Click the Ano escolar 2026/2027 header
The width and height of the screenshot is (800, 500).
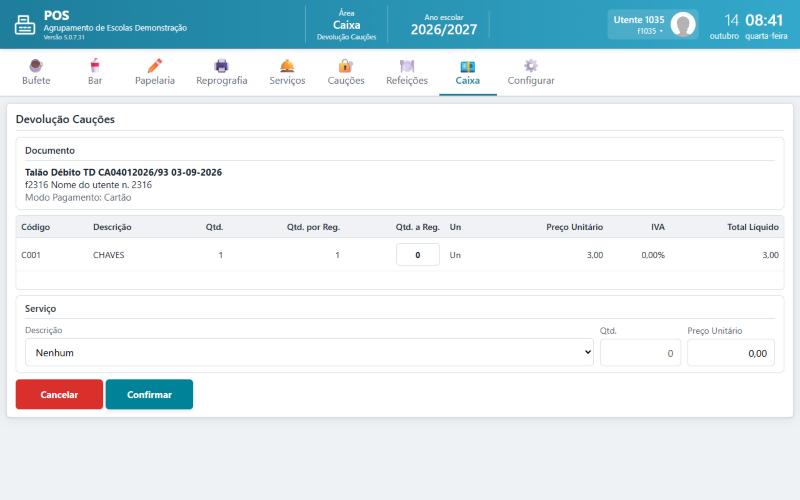point(444,24)
